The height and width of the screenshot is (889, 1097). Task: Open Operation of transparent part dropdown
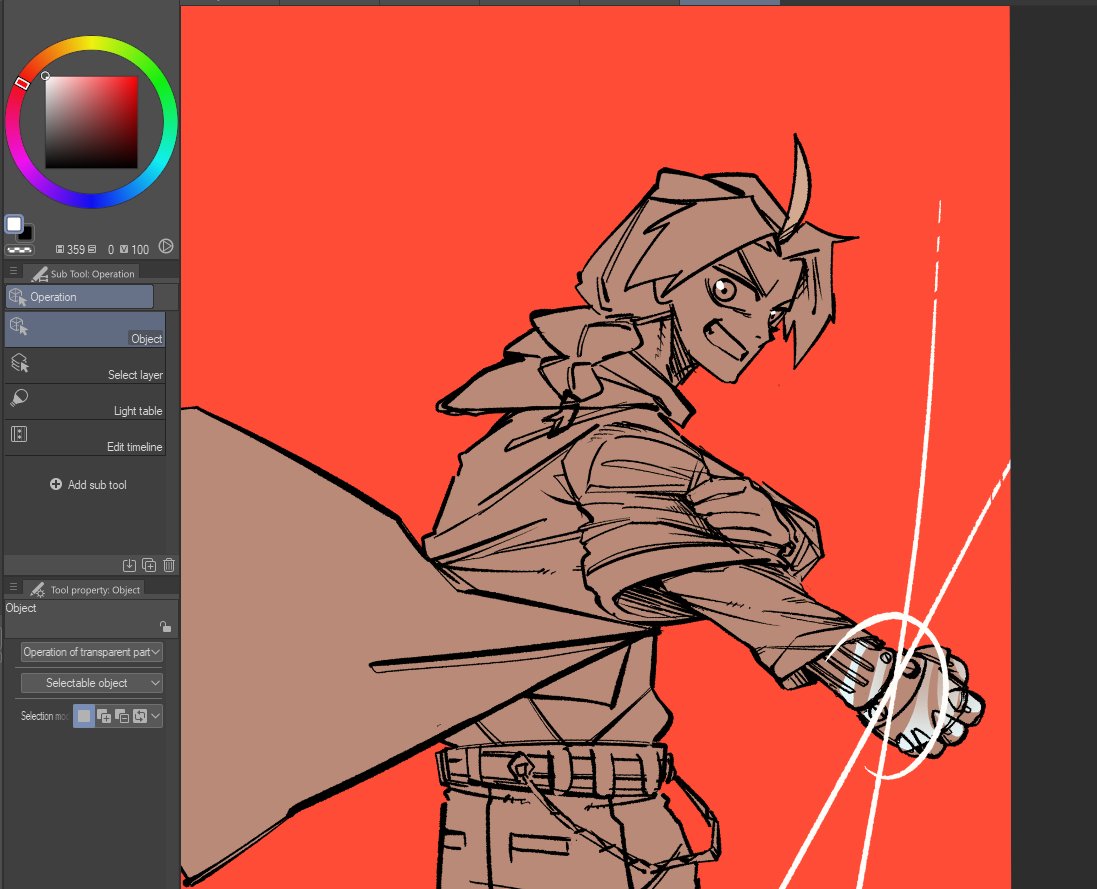tap(92, 652)
